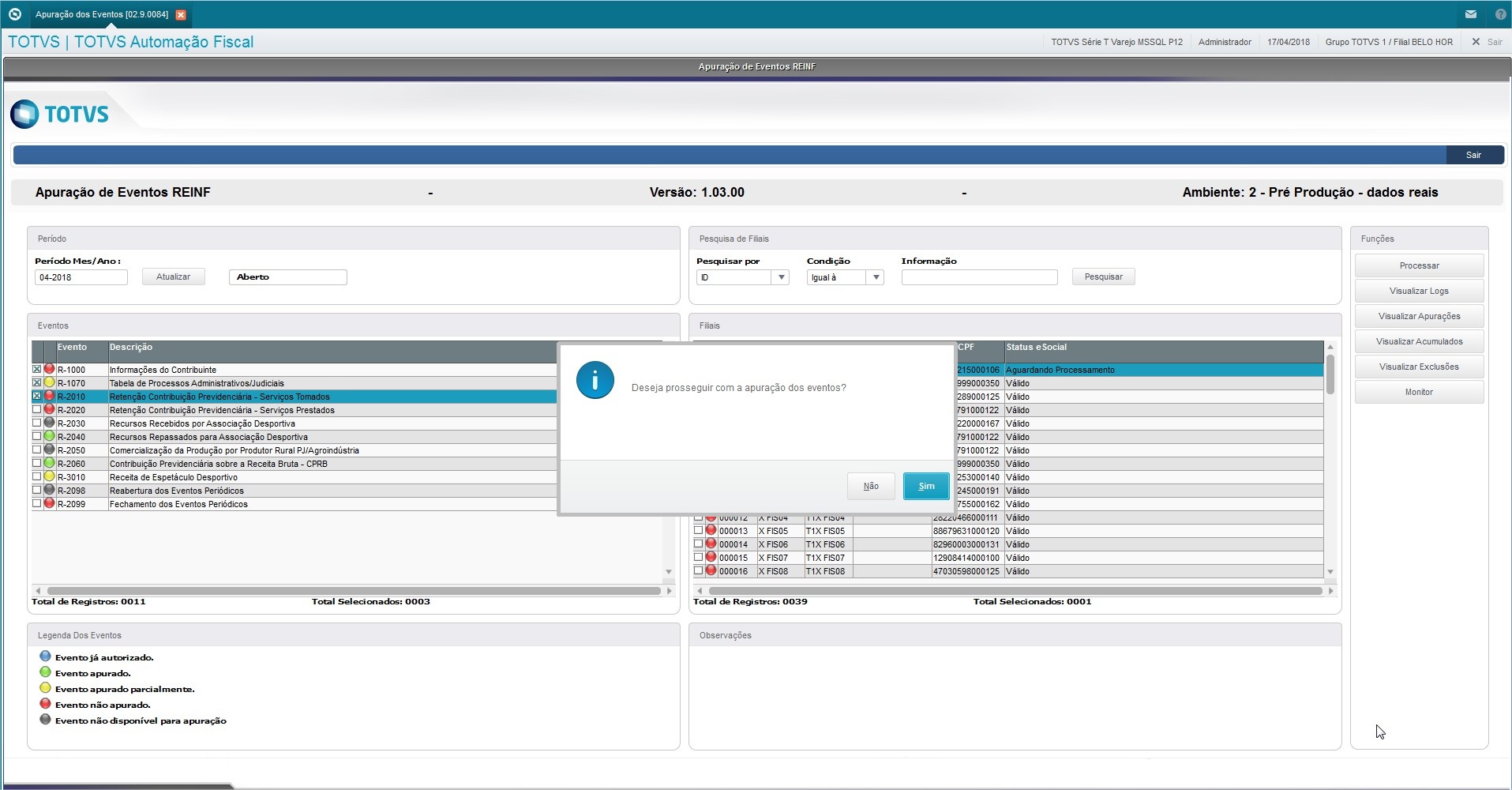
Task: Click the green status circle for R-2060
Action: point(49,463)
